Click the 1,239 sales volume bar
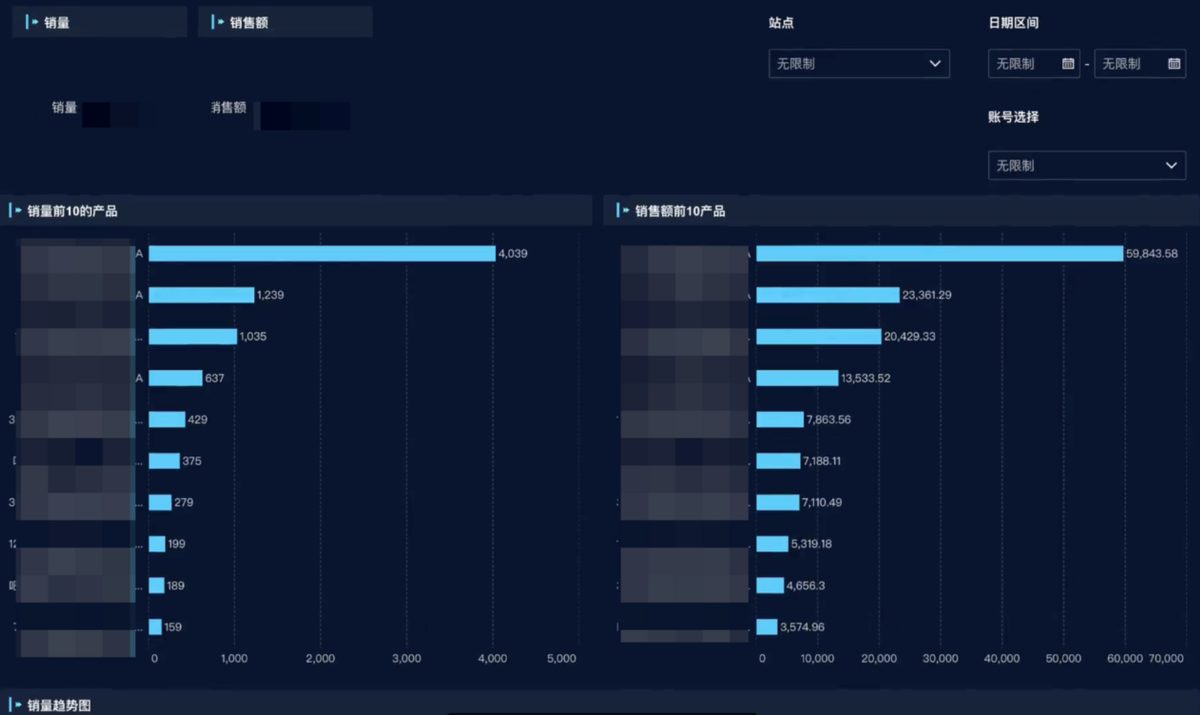The height and width of the screenshot is (715, 1200). click(x=201, y=295)
